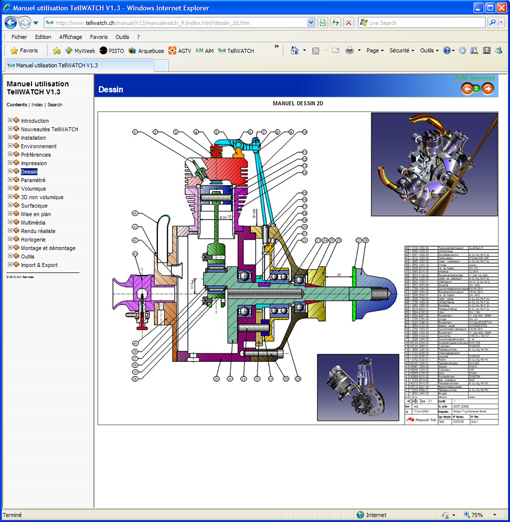Click the browser Back arrow button
Viewport: 510px width, 522px height.
[11, 23]
